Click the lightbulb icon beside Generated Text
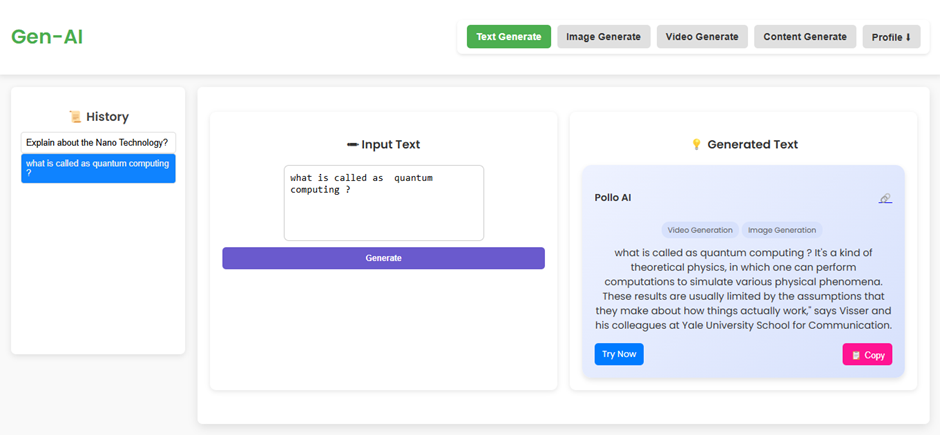Screen dimensions: 940x435 coord(696,144)
